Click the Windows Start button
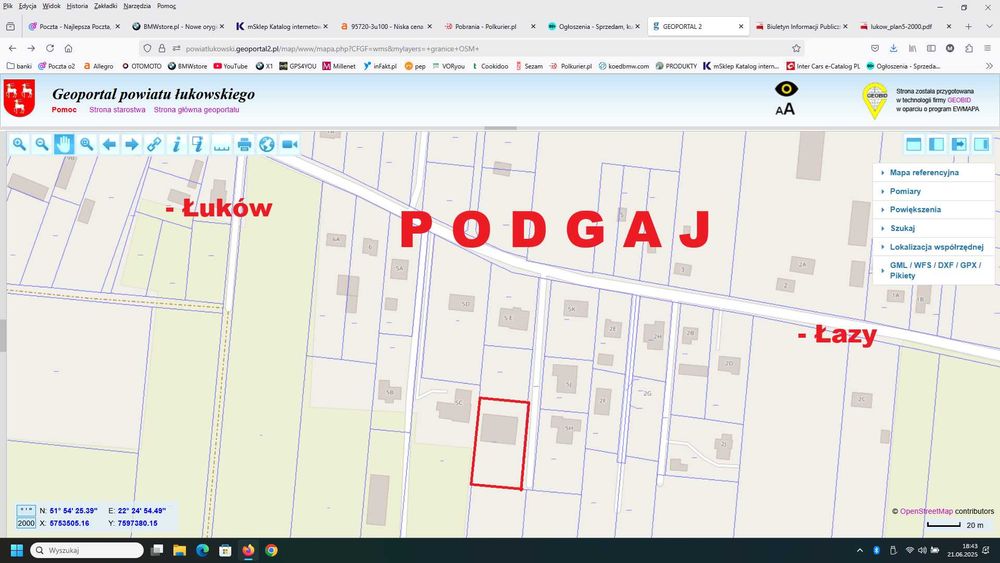Screen dimensions: 1000x563 click(17, 550)
